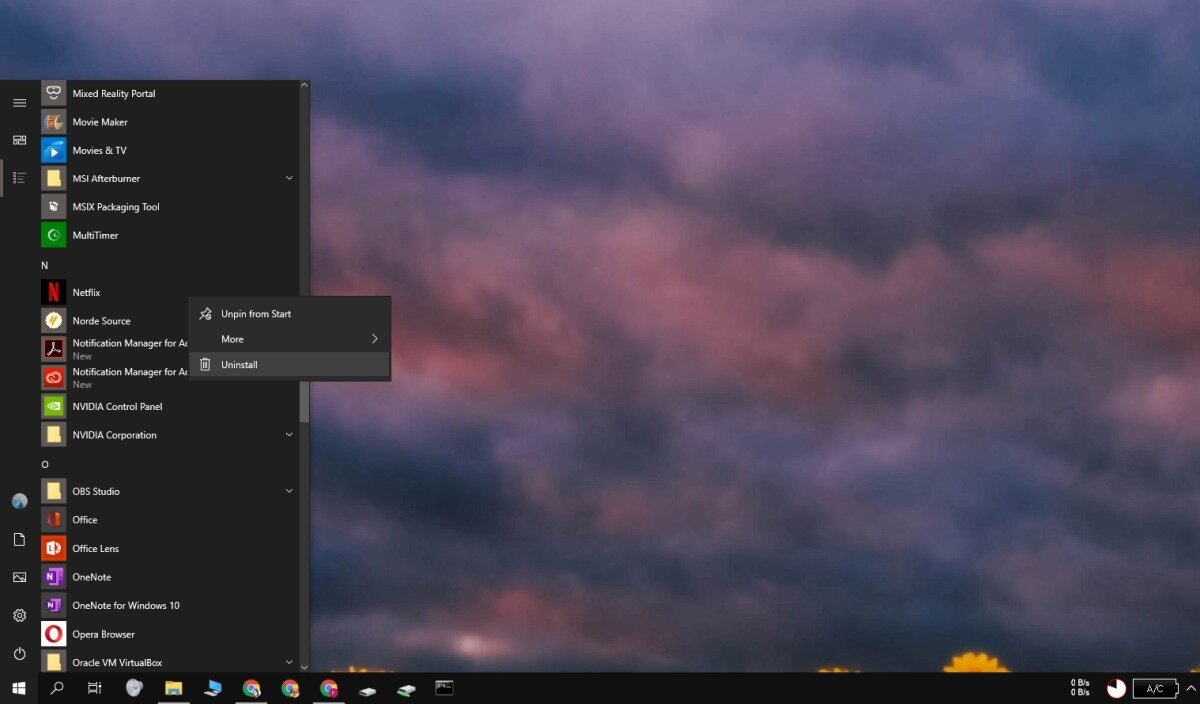Viewport: 1200px width, 704px height.
Task: Open the Power button in the sidebar
Action: click(19, 653)
